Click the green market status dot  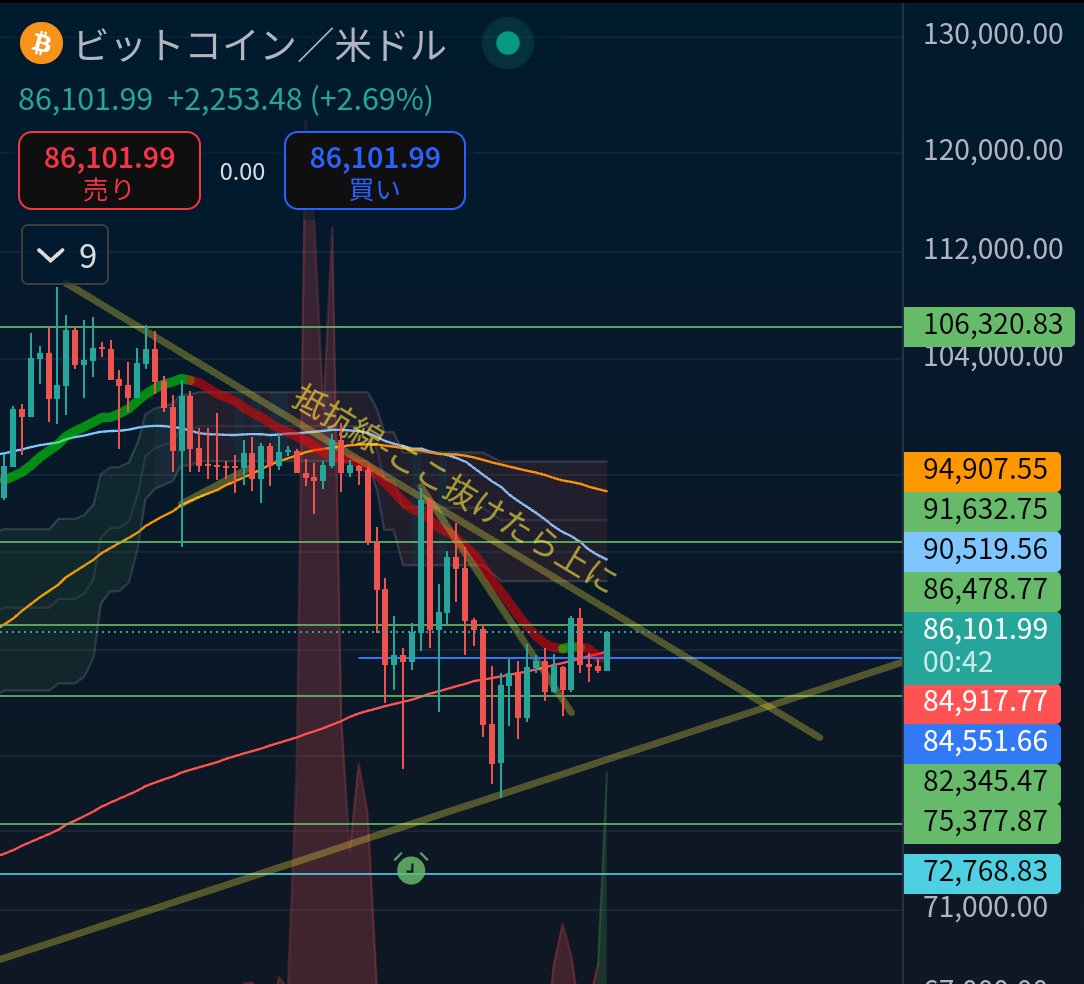click(507, 43)
